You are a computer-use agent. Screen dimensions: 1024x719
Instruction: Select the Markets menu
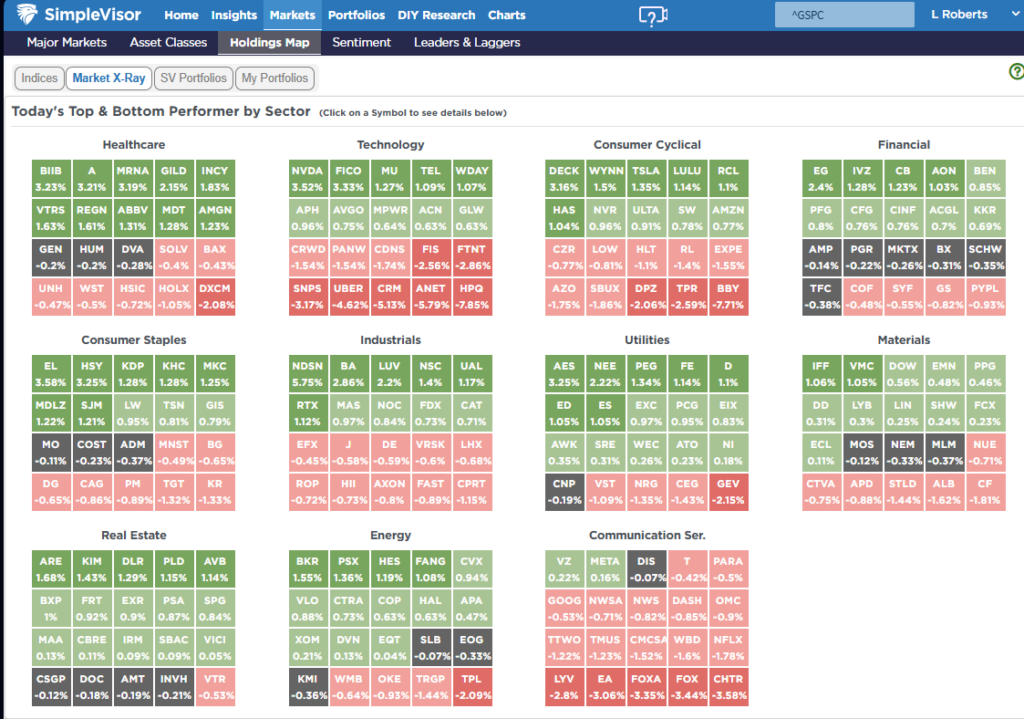292,15
